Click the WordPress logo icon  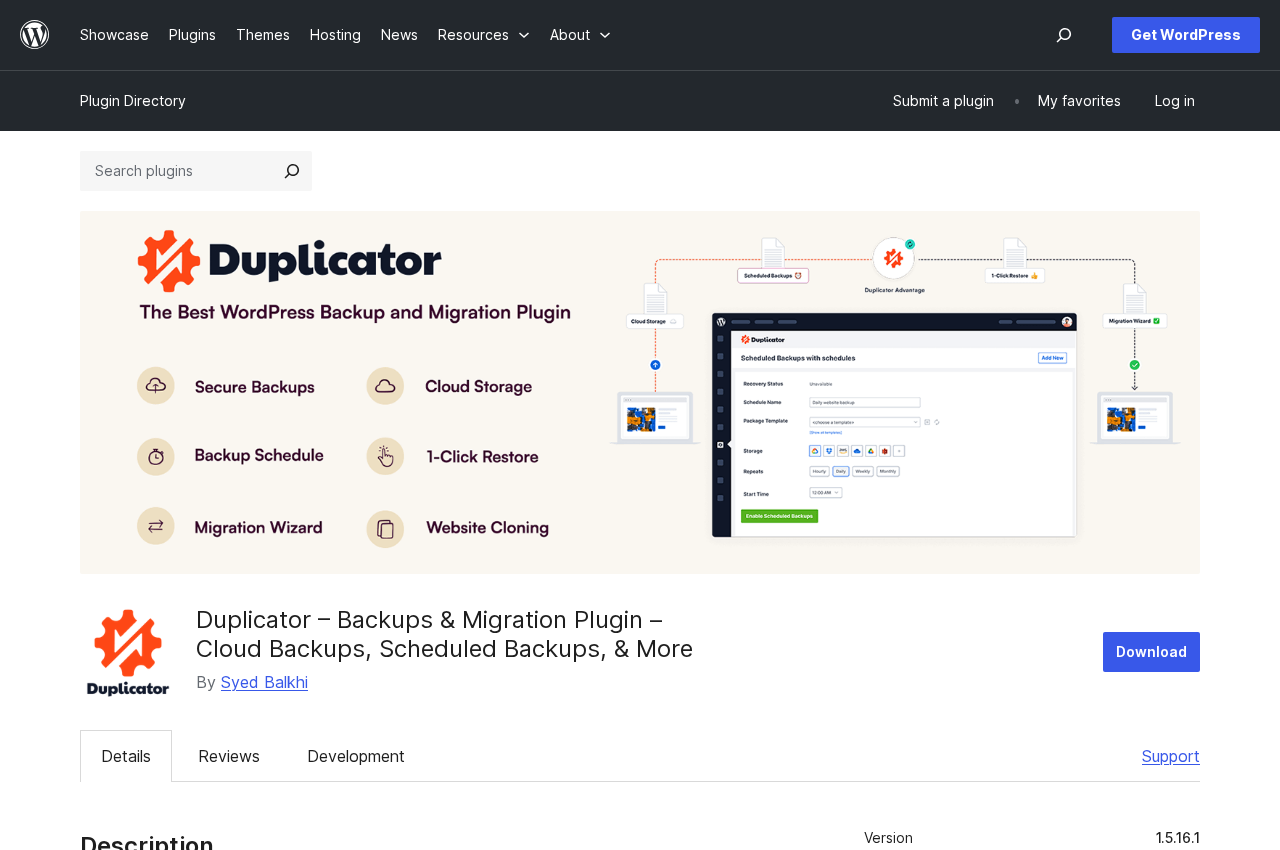point(35,35)
